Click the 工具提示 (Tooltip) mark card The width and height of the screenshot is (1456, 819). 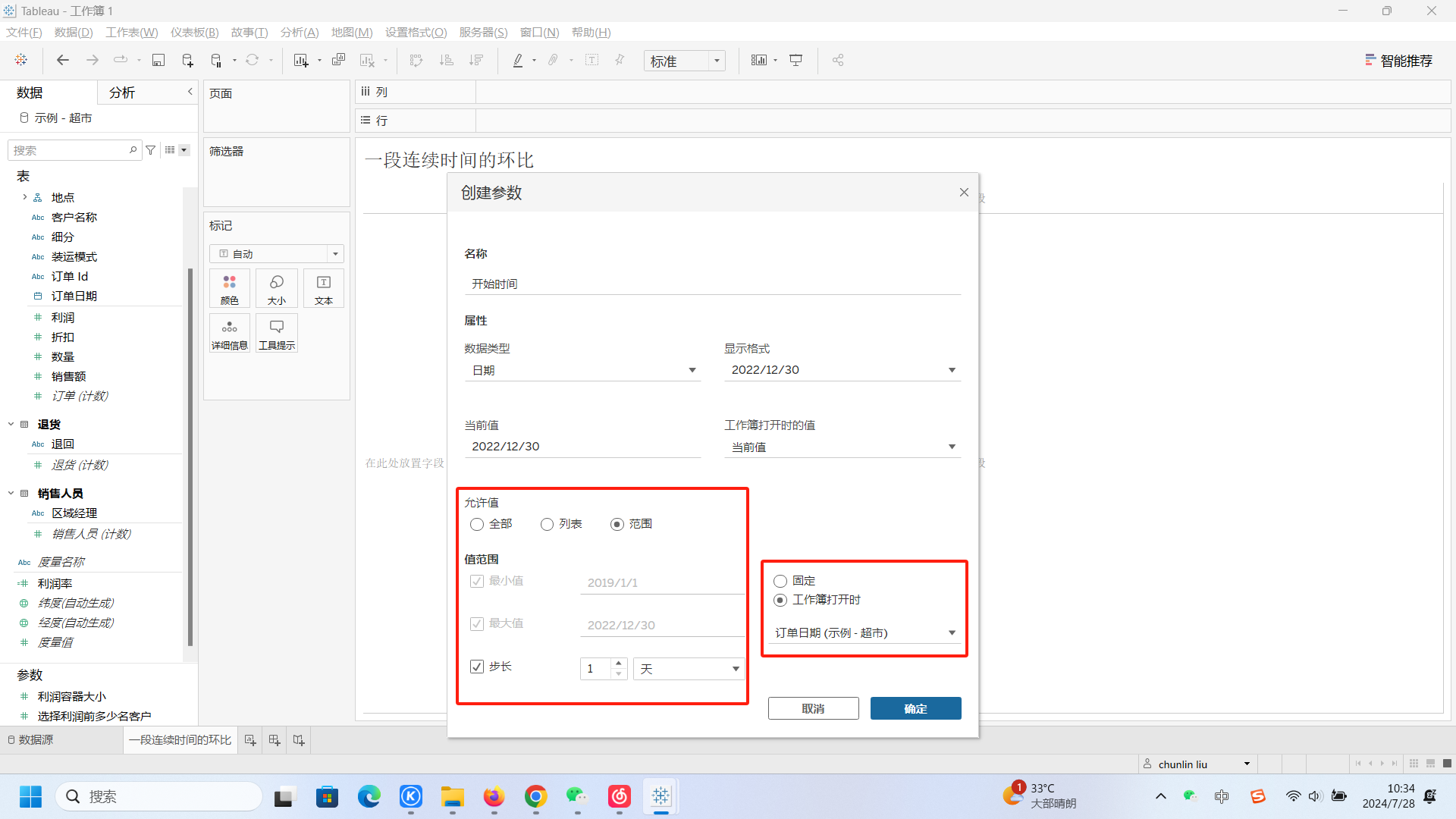276,333
